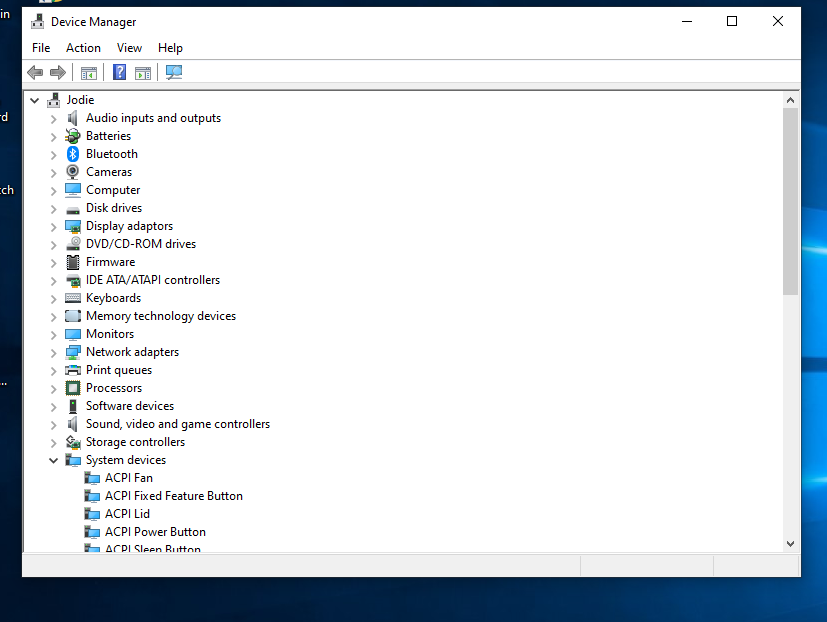Click the Processors category icon
The height and width of the screenshot is (622, 827).
coord(73,388)
